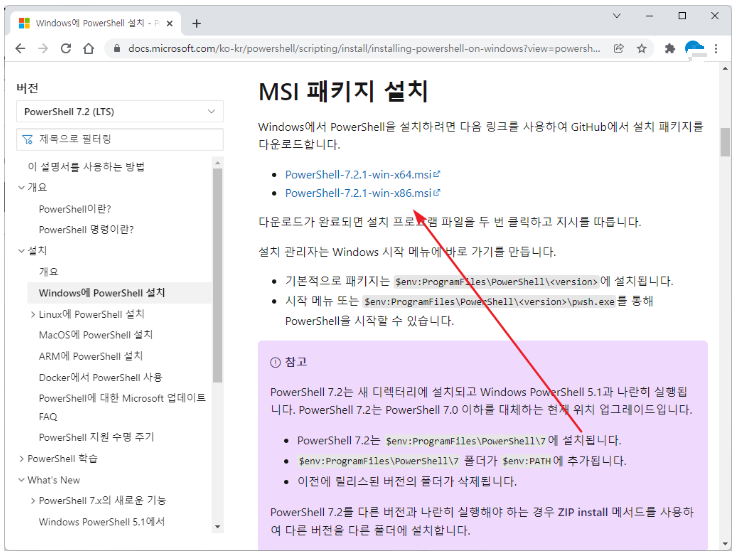Collapse the 설치 section

coord(21,250)
